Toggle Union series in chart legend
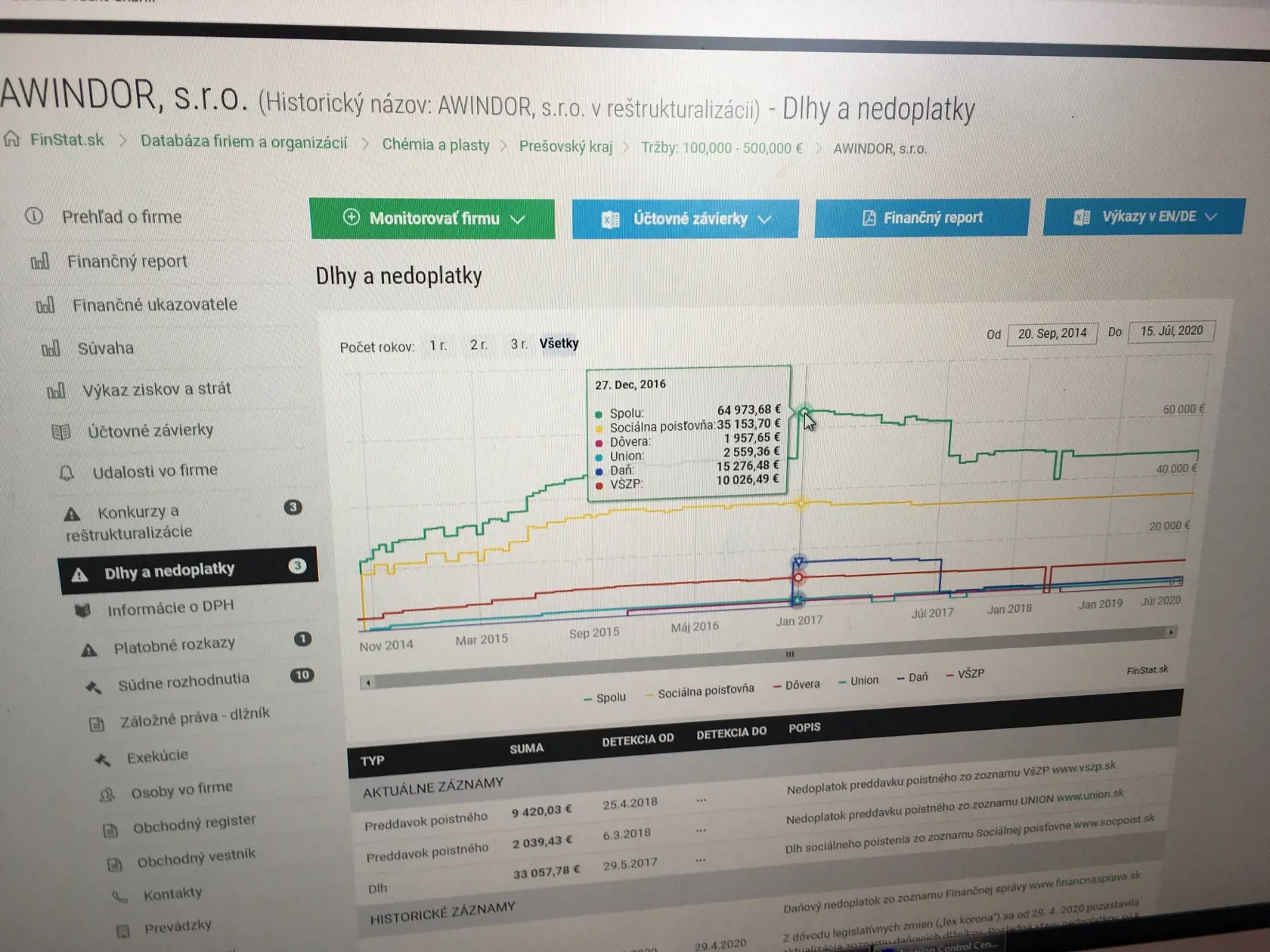This screenshot has height=952, width=1270. click(x=858, y=681)
